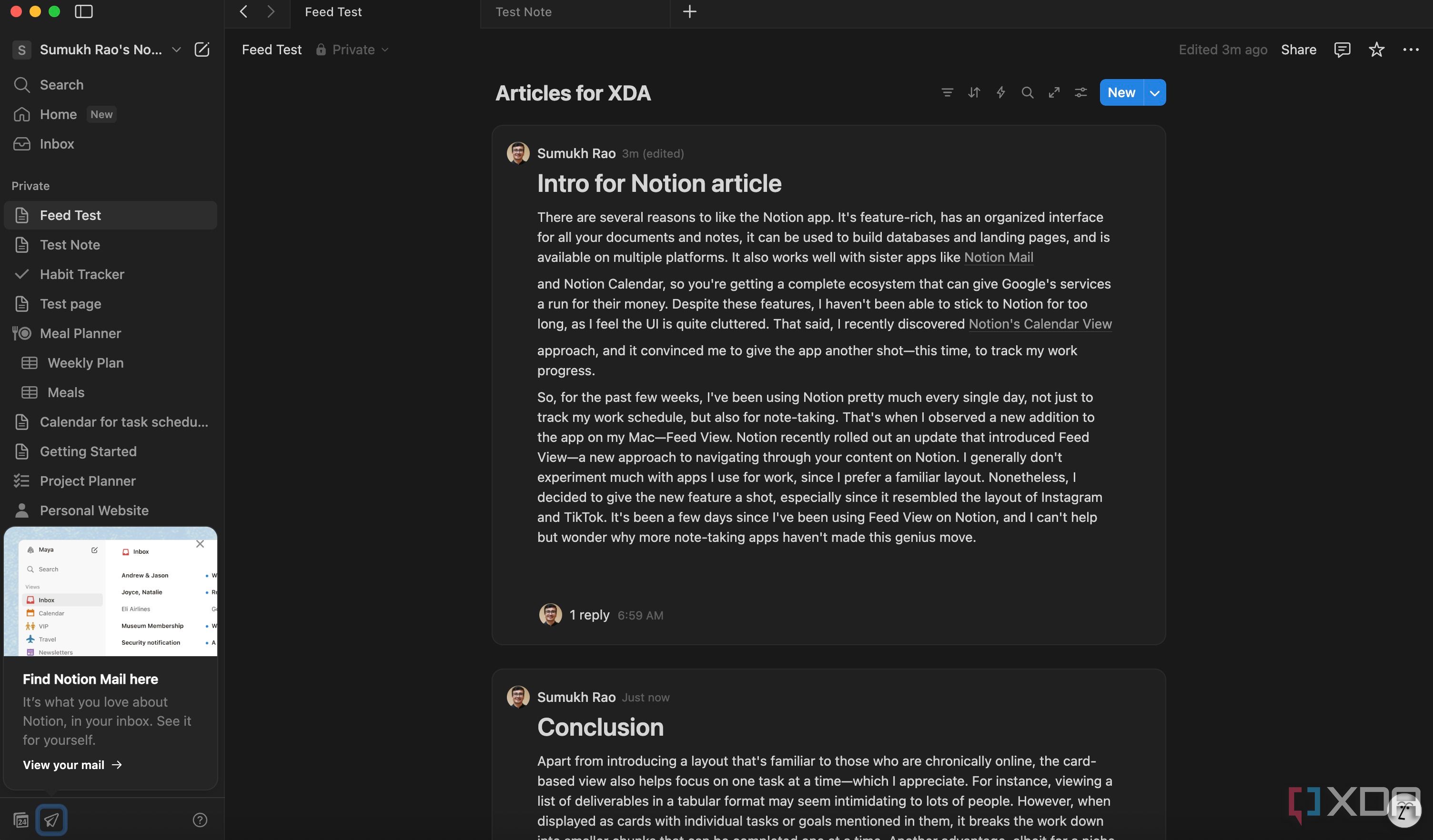Viewport: 1433px width, 840px height.
Task: Open Project Planner page
Action: click(111, 481)
